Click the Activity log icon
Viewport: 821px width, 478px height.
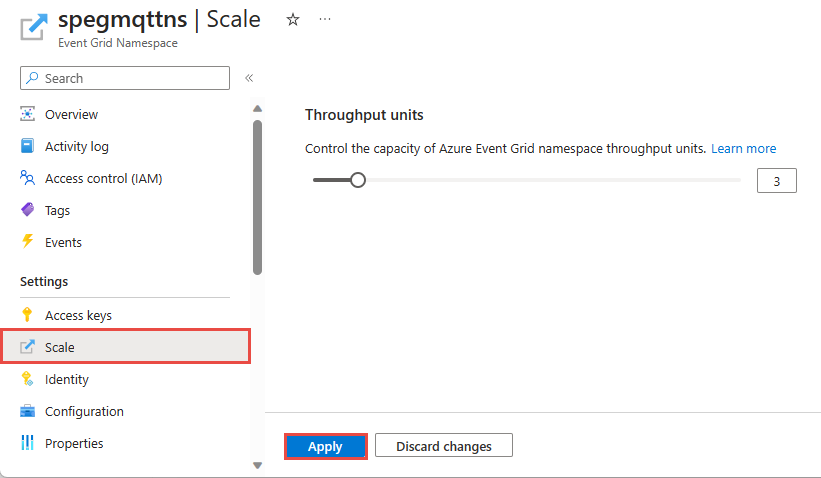click(x=28, y=146)
